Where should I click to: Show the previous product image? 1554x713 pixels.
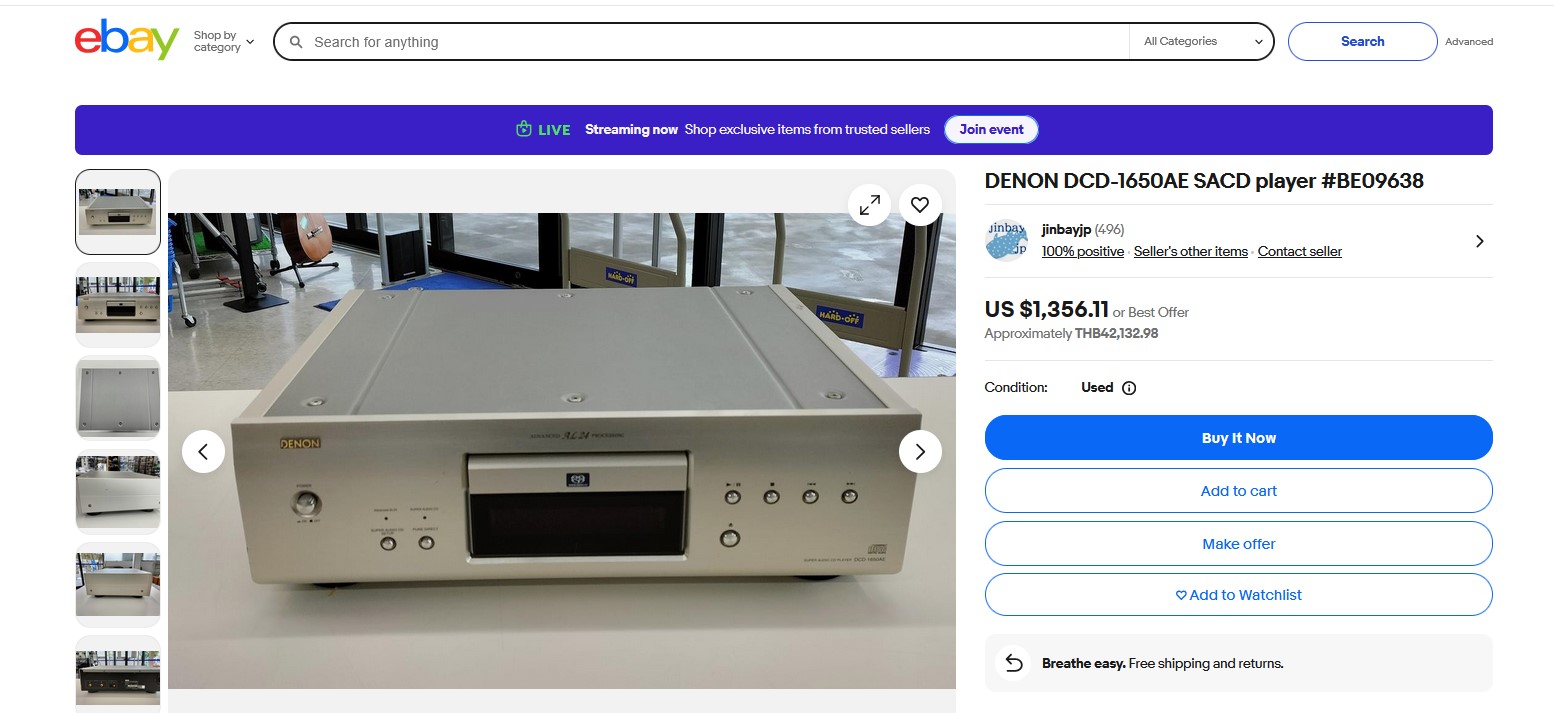pos(203,452)
